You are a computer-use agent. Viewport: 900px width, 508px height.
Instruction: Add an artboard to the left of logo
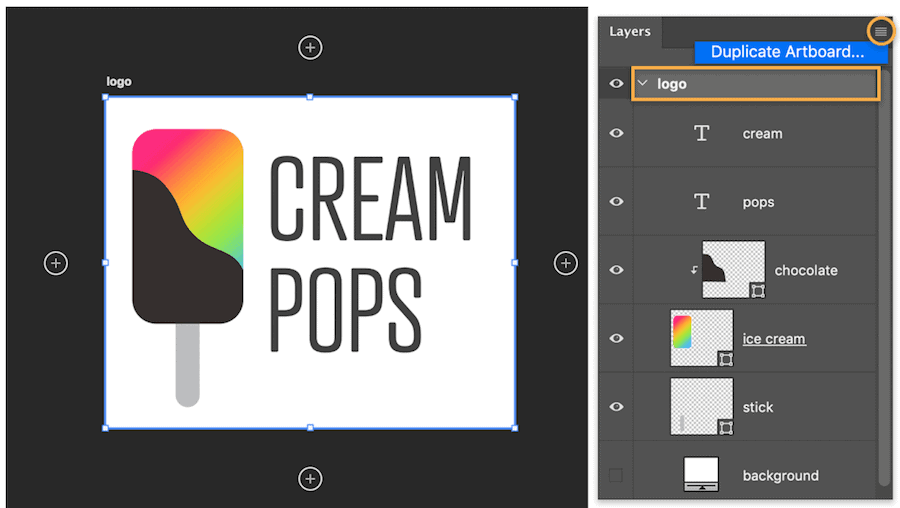pos(56,263)
